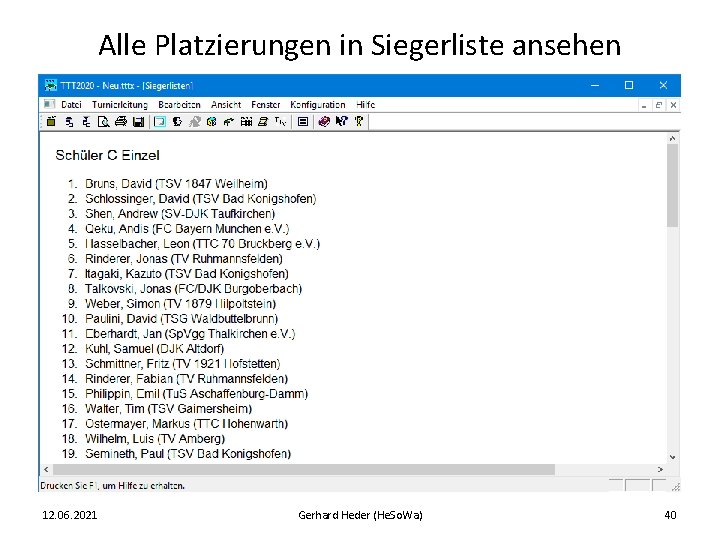Viewport: 720px width, 540px height.
Task: Click vertical scrollbar up arrow
Action: point(672,138)
